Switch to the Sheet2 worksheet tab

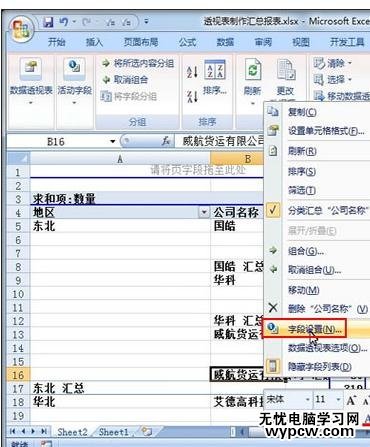tap(72, 432)
